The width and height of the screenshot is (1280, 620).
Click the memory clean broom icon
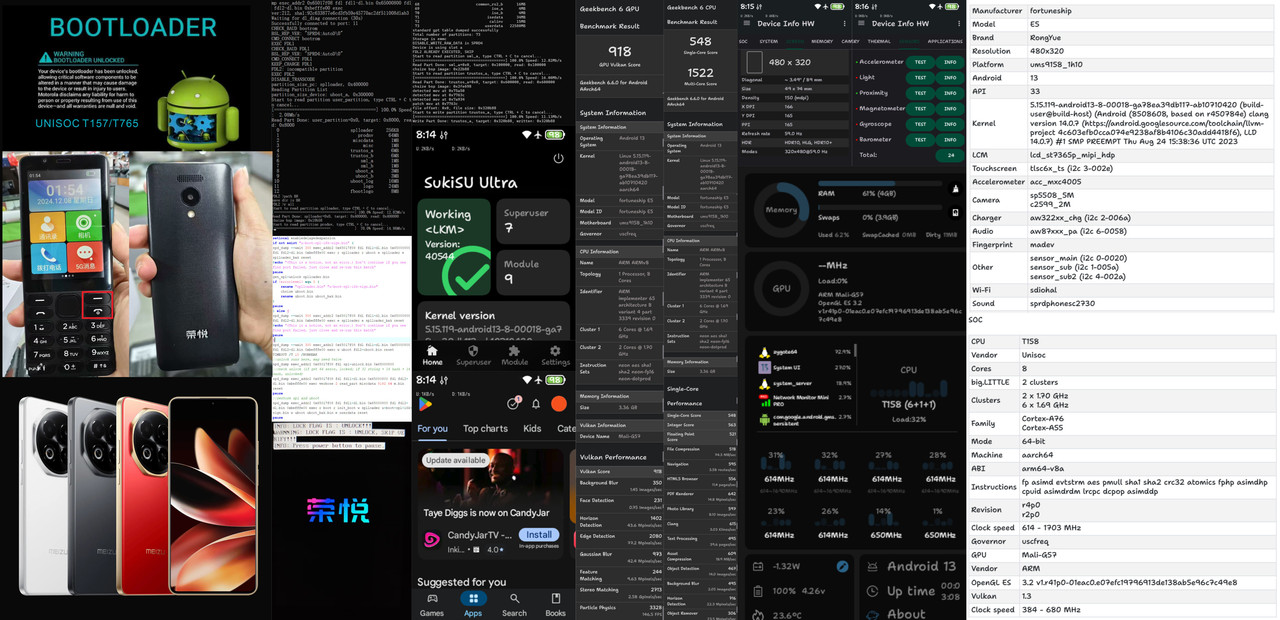coord(953,188)
